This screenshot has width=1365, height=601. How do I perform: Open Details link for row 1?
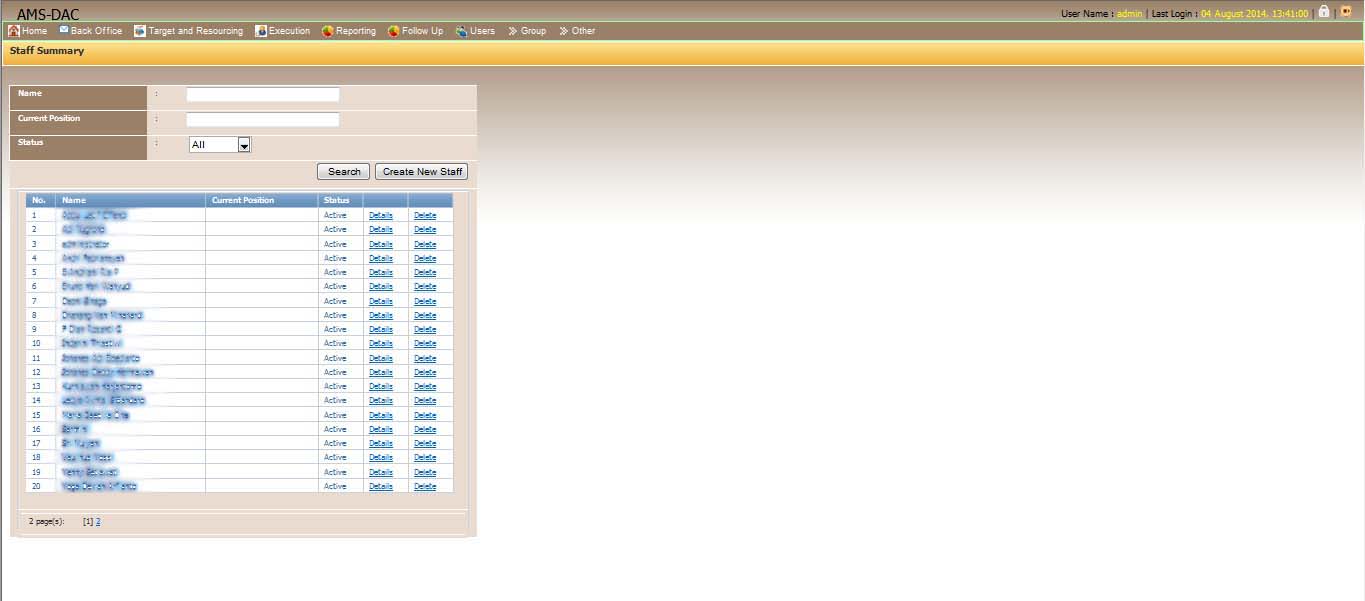click(380, 215)
